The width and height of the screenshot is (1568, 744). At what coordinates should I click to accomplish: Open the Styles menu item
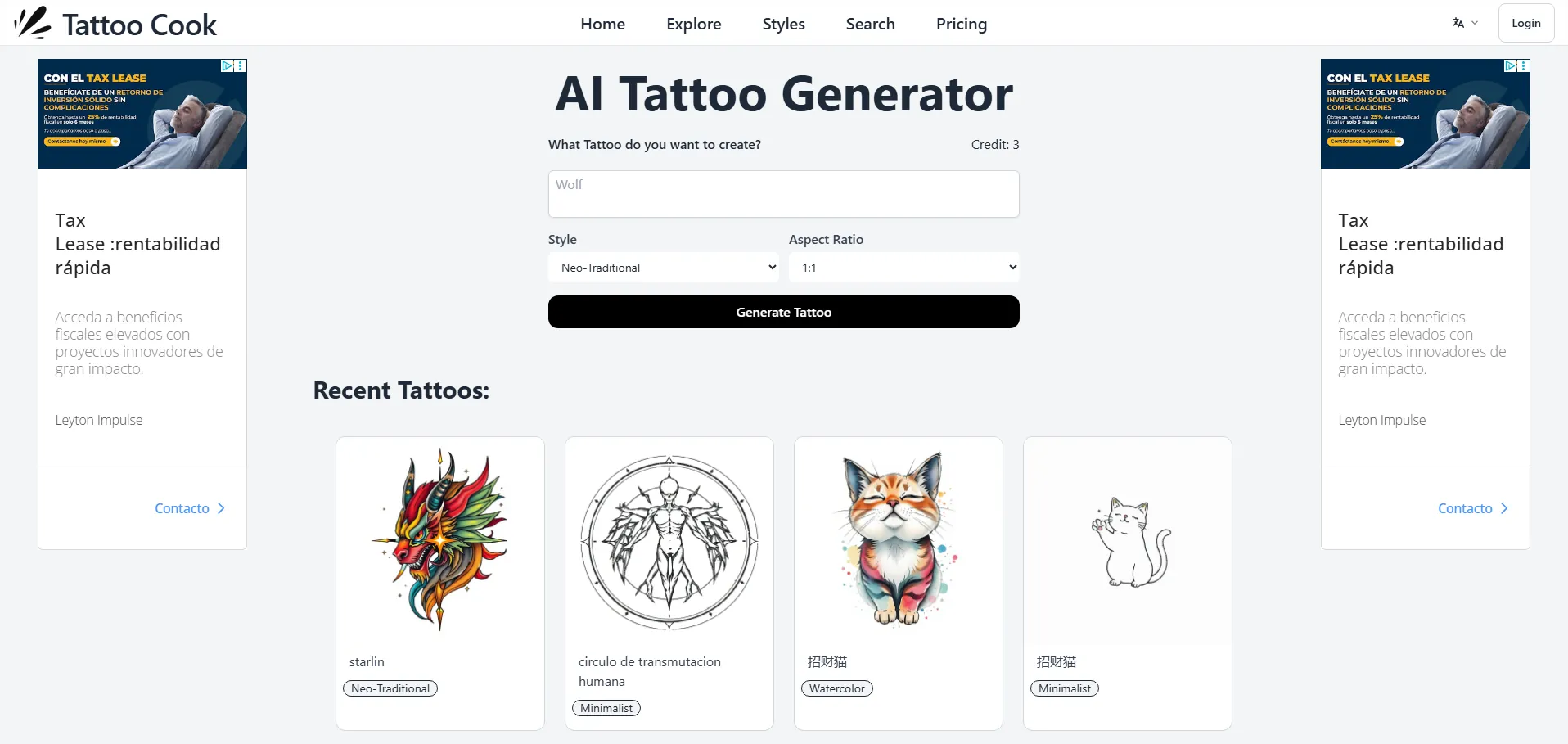pyautogui.click(x=784, y=24)
